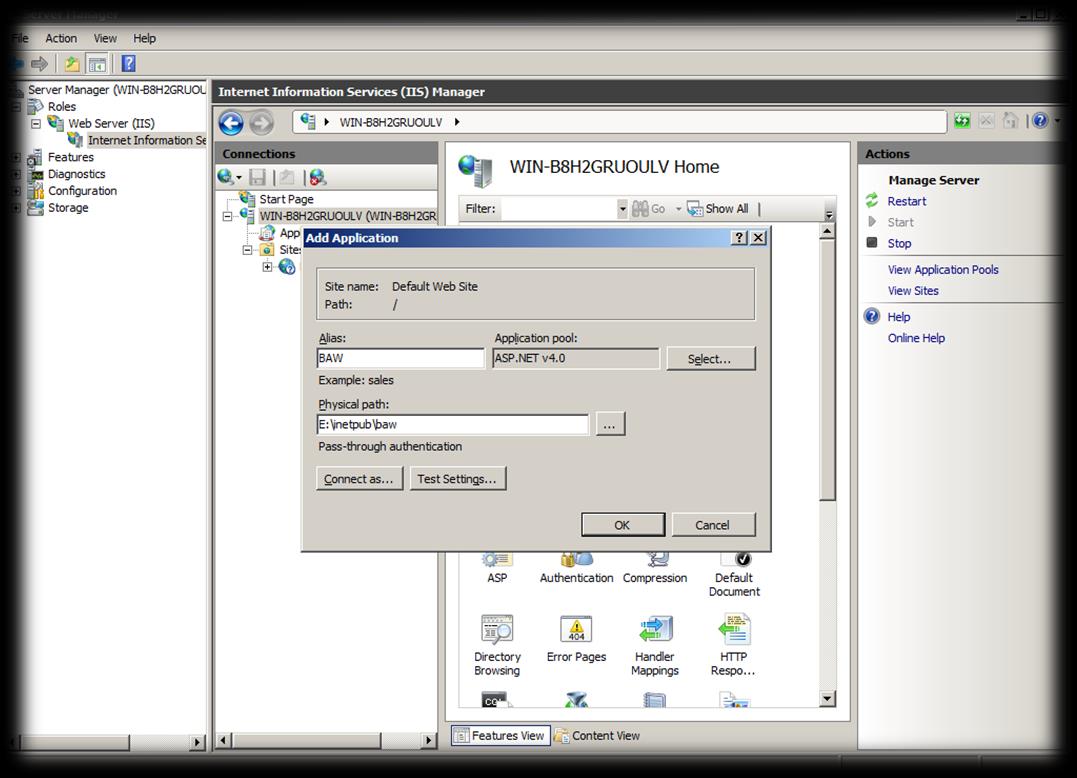Select Storage in Server Manager tree

tap(68, 207)
